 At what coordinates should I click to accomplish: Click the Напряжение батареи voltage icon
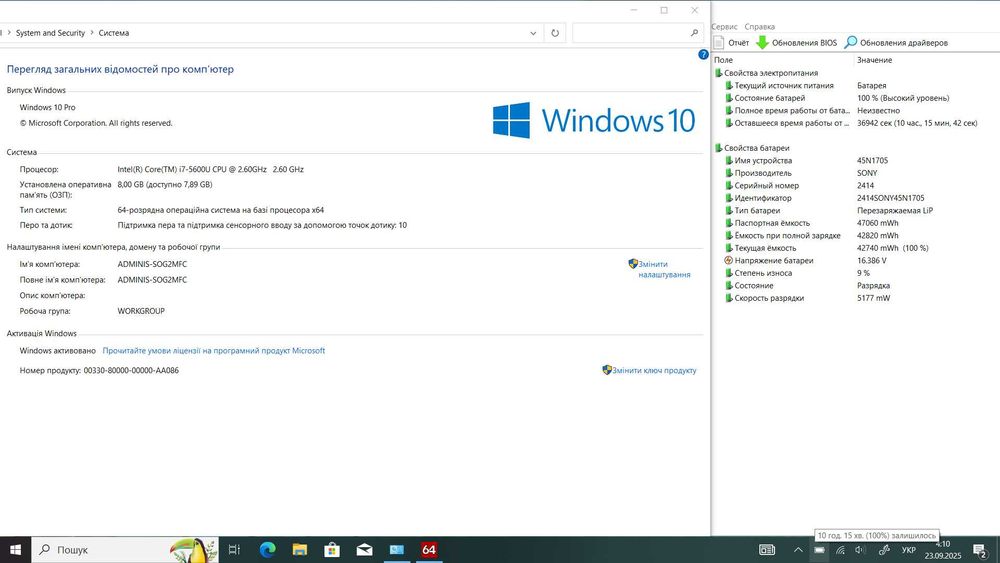pos(728,261)
